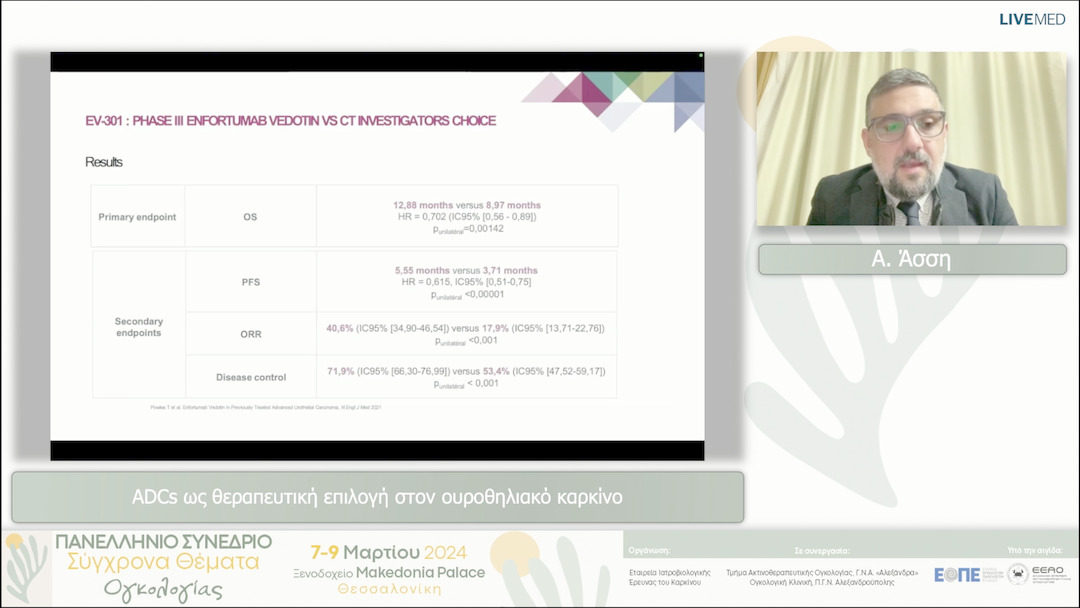The image size is (1080, 608).
Task: Click 'Ξενοδοχείο Makedonia Palace' text
Action: 389,573
